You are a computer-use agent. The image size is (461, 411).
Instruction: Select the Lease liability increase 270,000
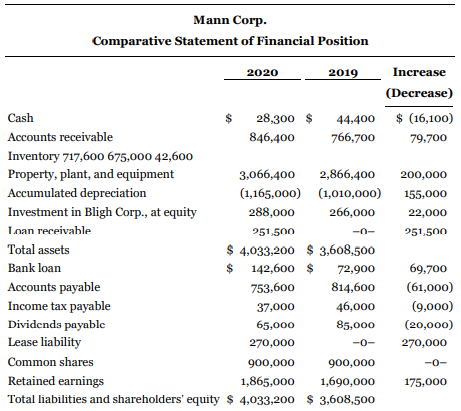[424, 343]
